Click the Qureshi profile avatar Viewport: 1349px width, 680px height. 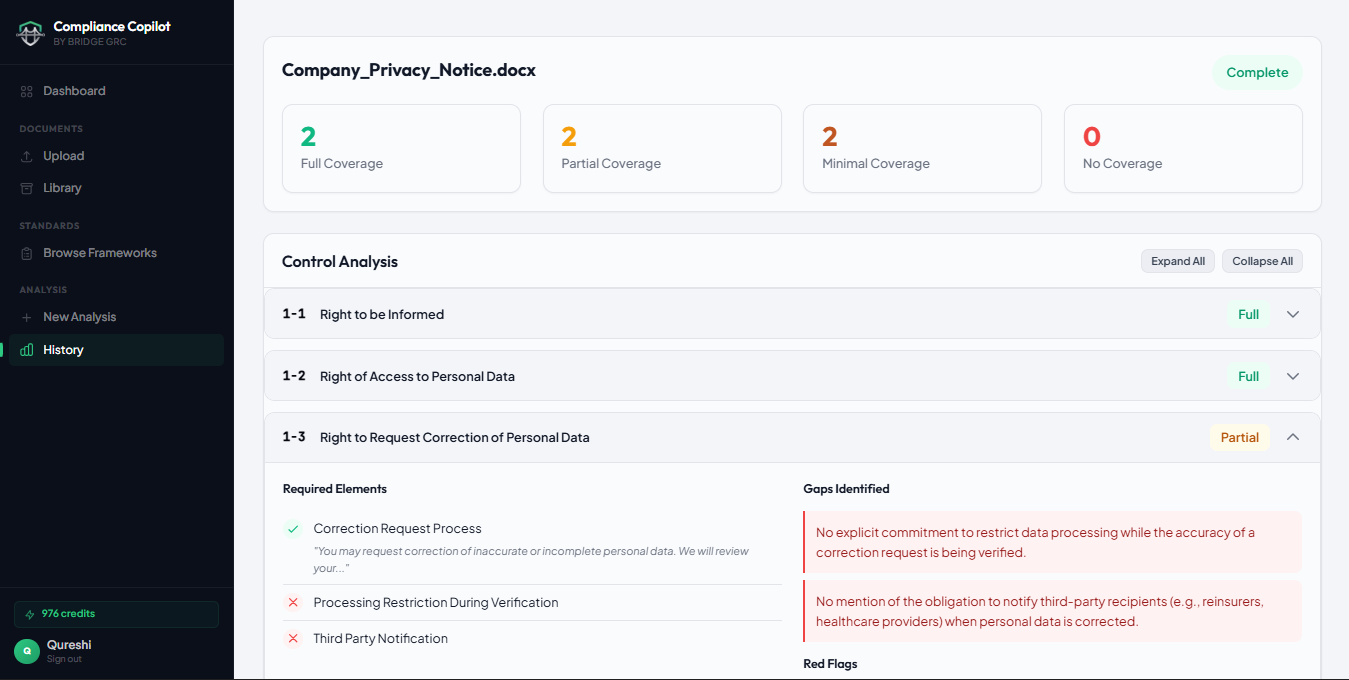click(25, 650)
